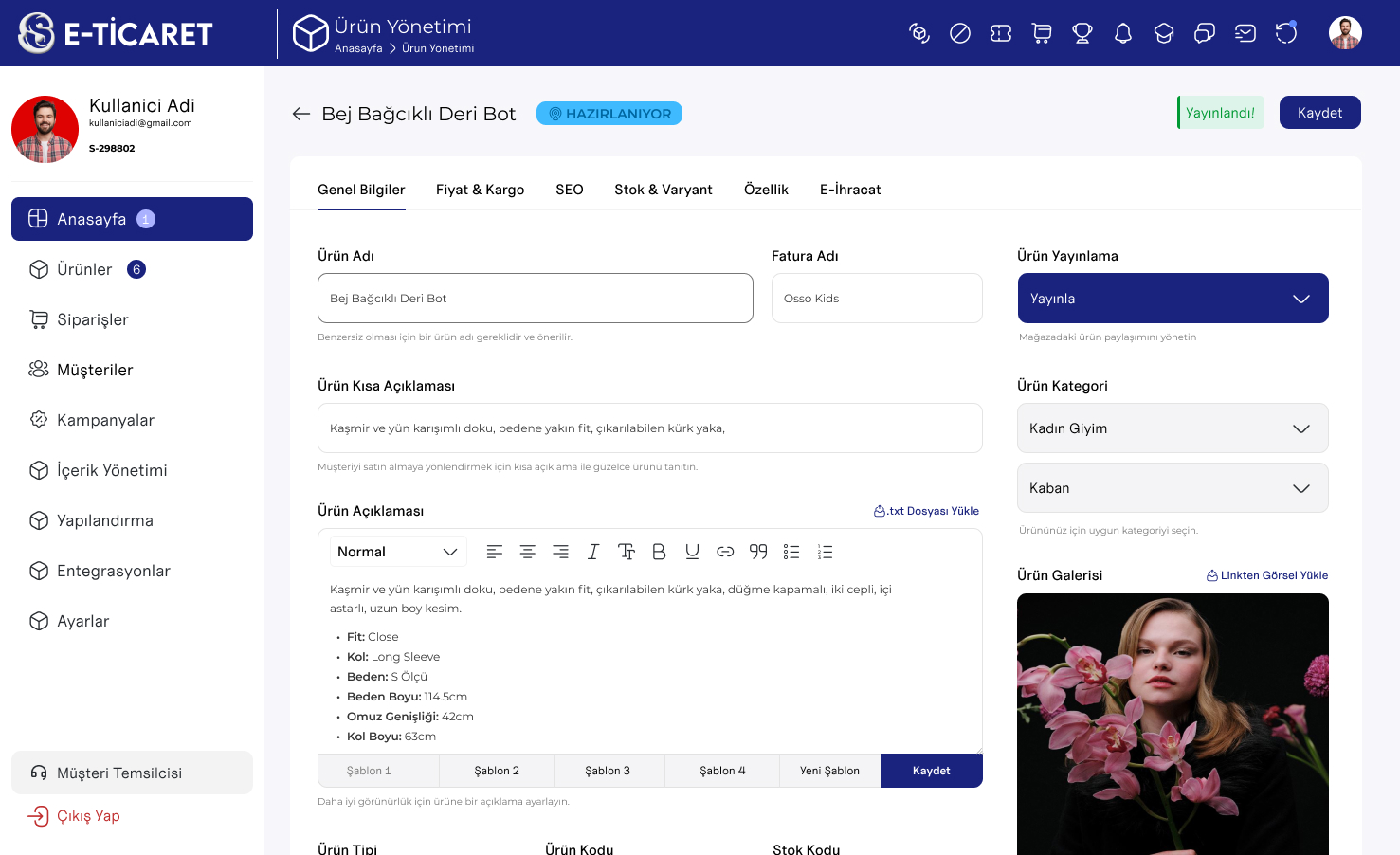Select the Şablon 2 template

pyautogui.click(x=497, y=771)
